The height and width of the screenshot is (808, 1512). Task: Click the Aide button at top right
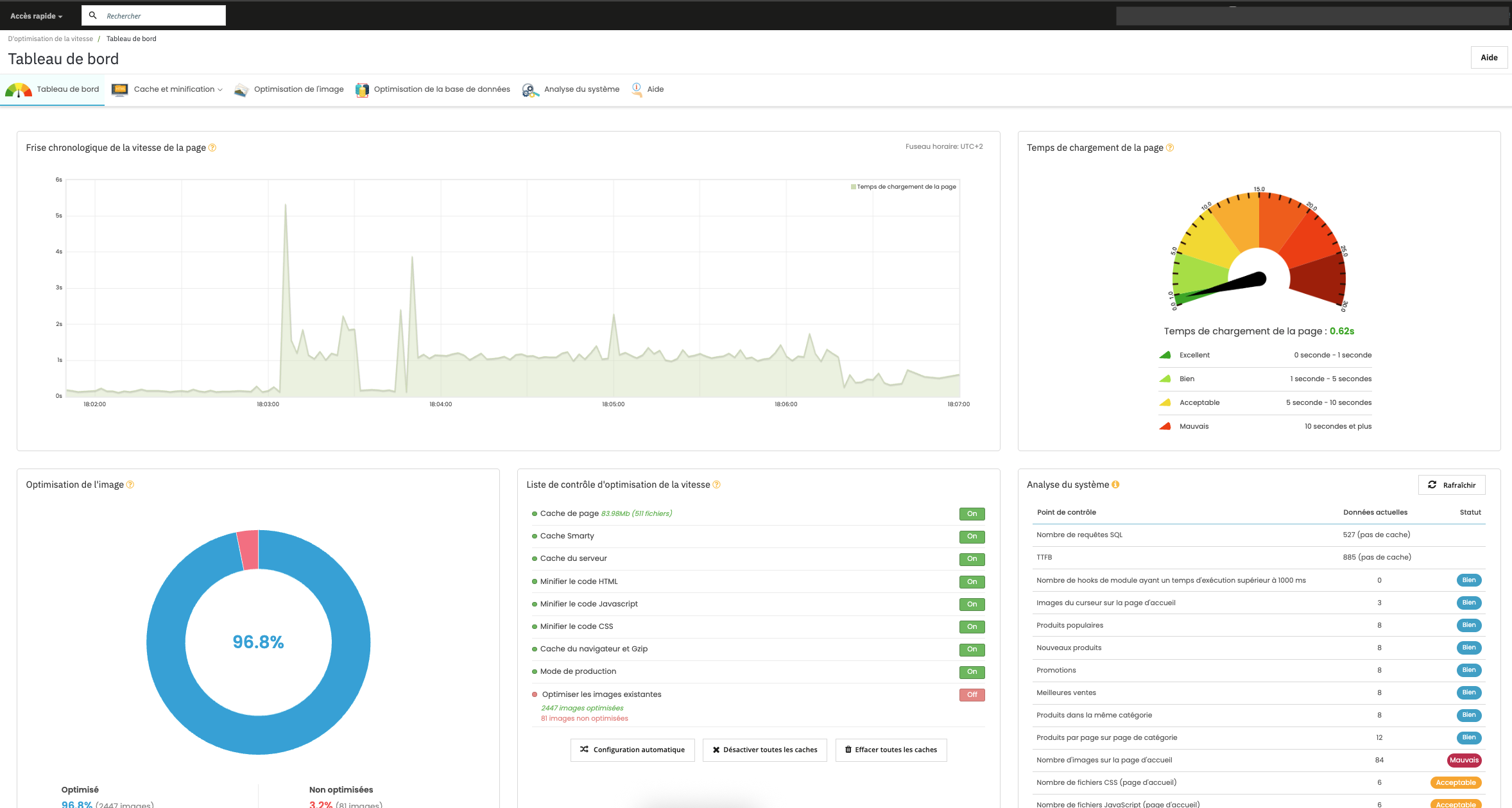pos(1489,58)
